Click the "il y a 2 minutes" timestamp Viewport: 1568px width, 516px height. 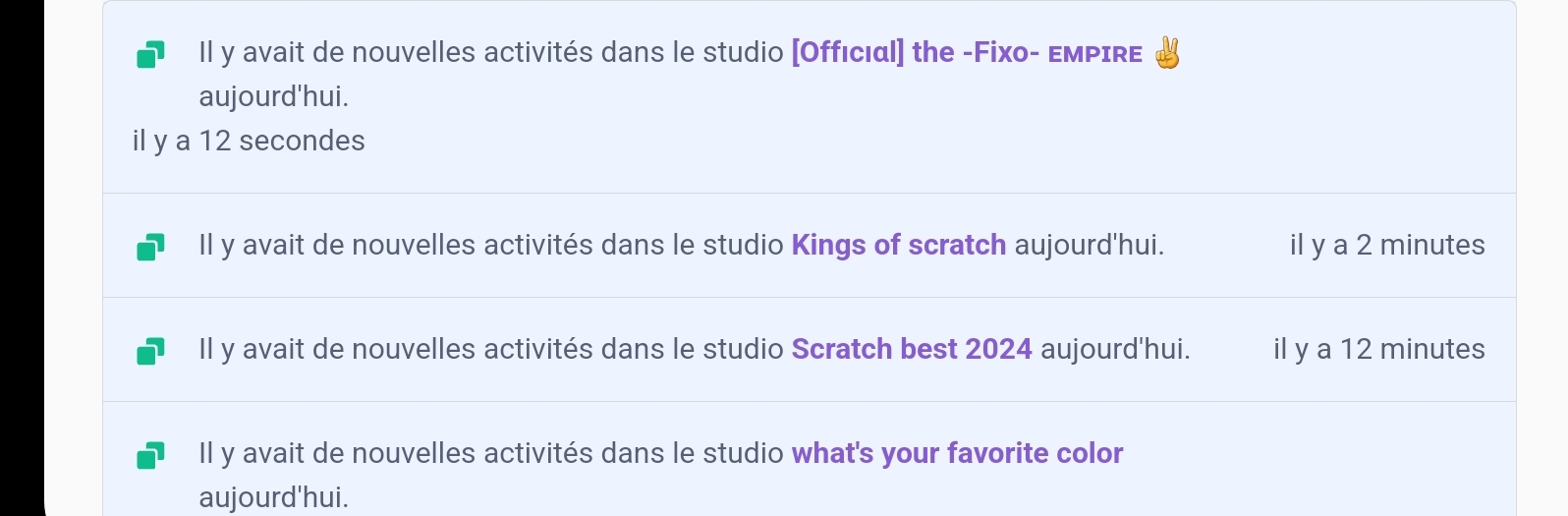point(1386,246)
